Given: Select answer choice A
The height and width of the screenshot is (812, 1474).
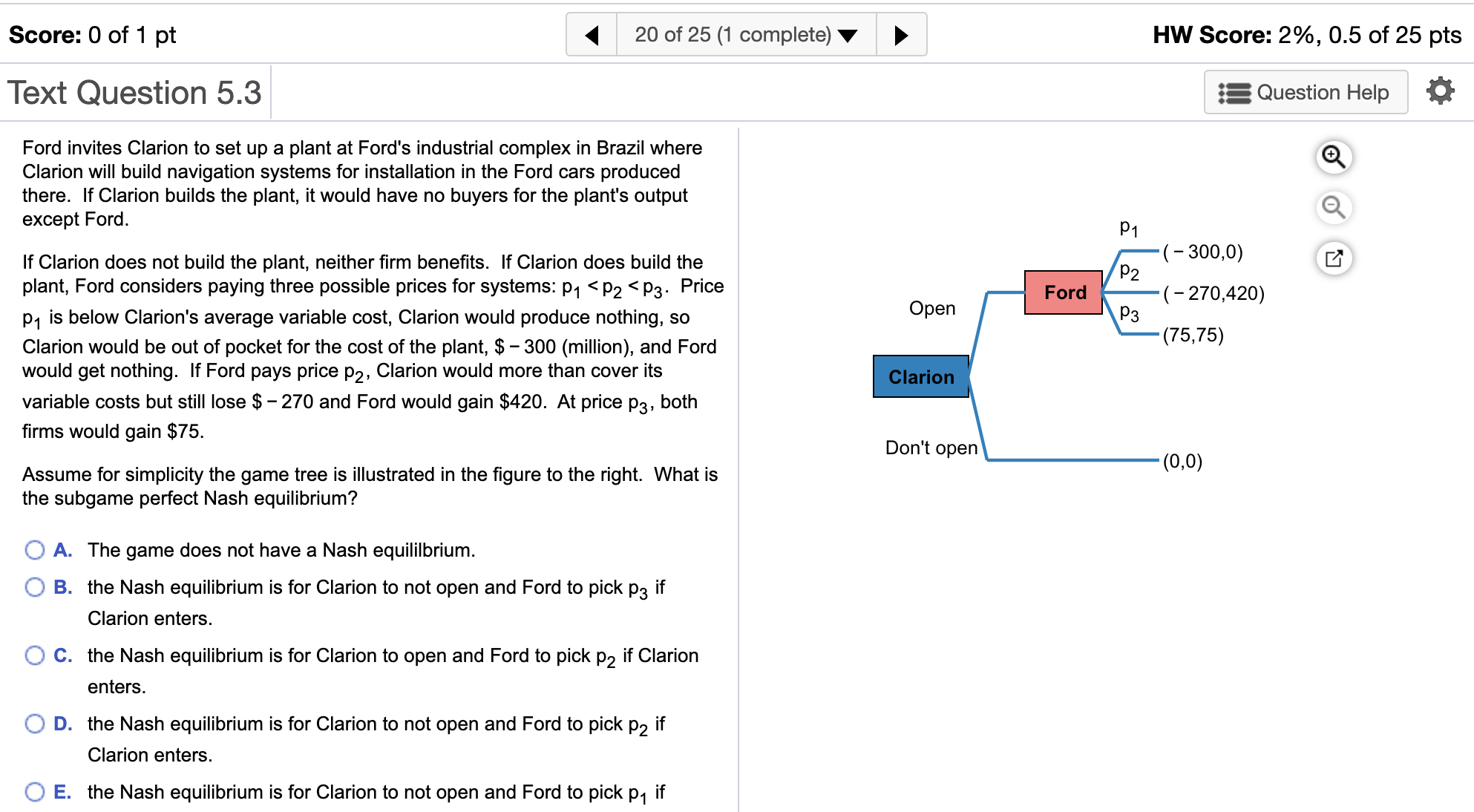Looking at the screenshot, I should pyautogui.click(x=34, y=550).
